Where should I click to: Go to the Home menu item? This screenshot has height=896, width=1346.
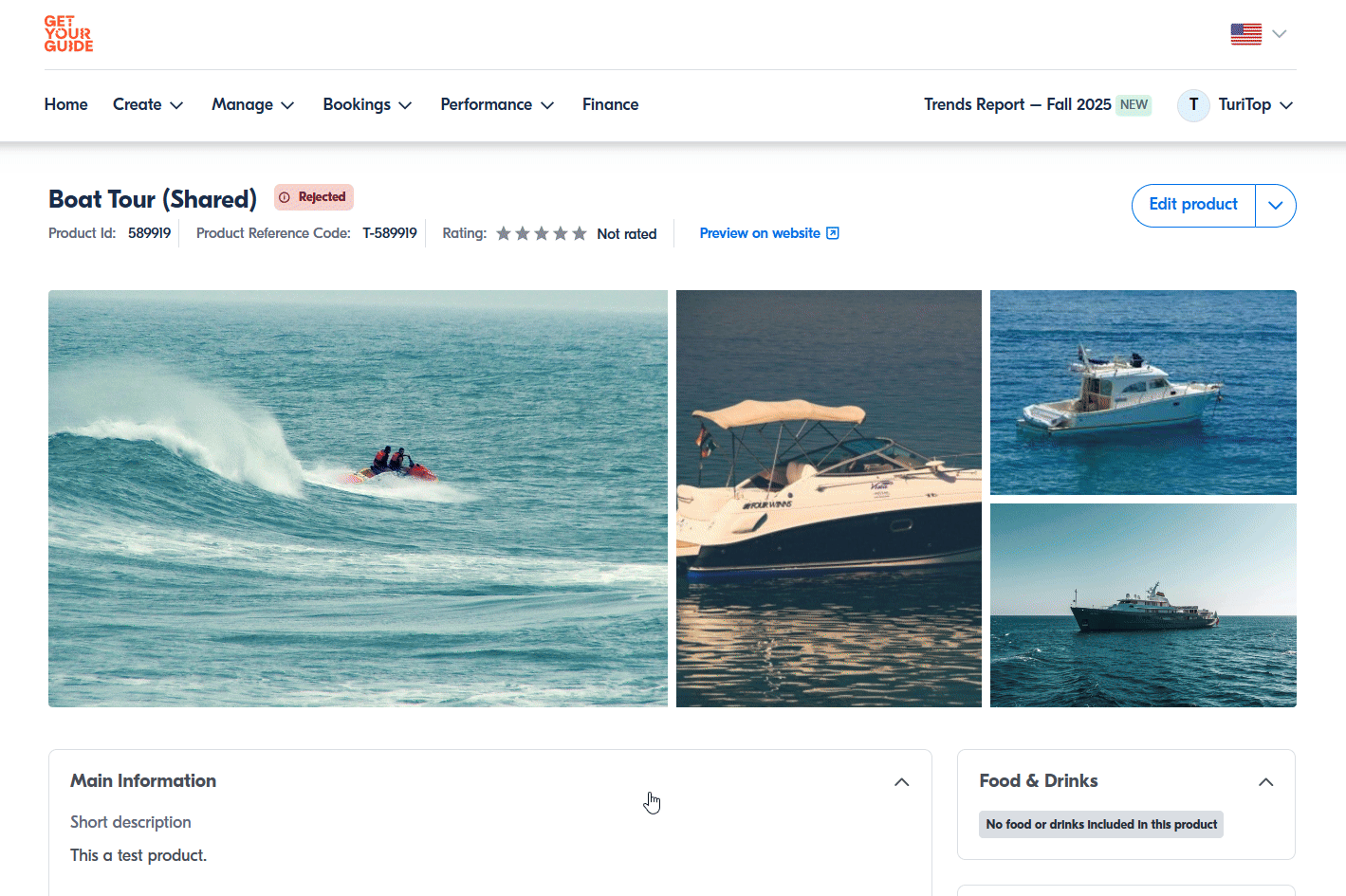click(x=65, y=105)
